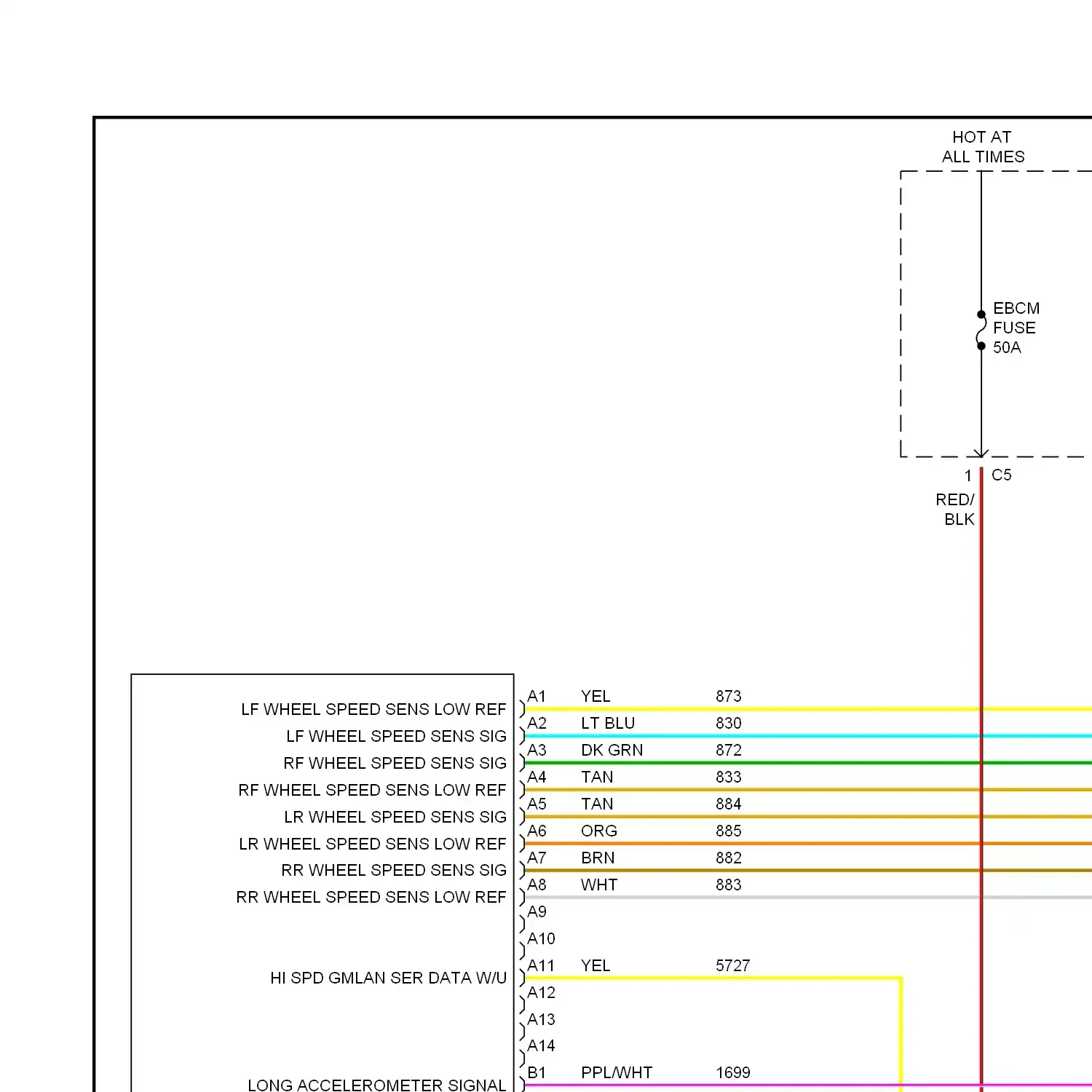Select LONG ACCELEROMETER SIGNAL label
Image resolution: width=1092 pixels, height=1092 pixels.
pos(377,1085)
